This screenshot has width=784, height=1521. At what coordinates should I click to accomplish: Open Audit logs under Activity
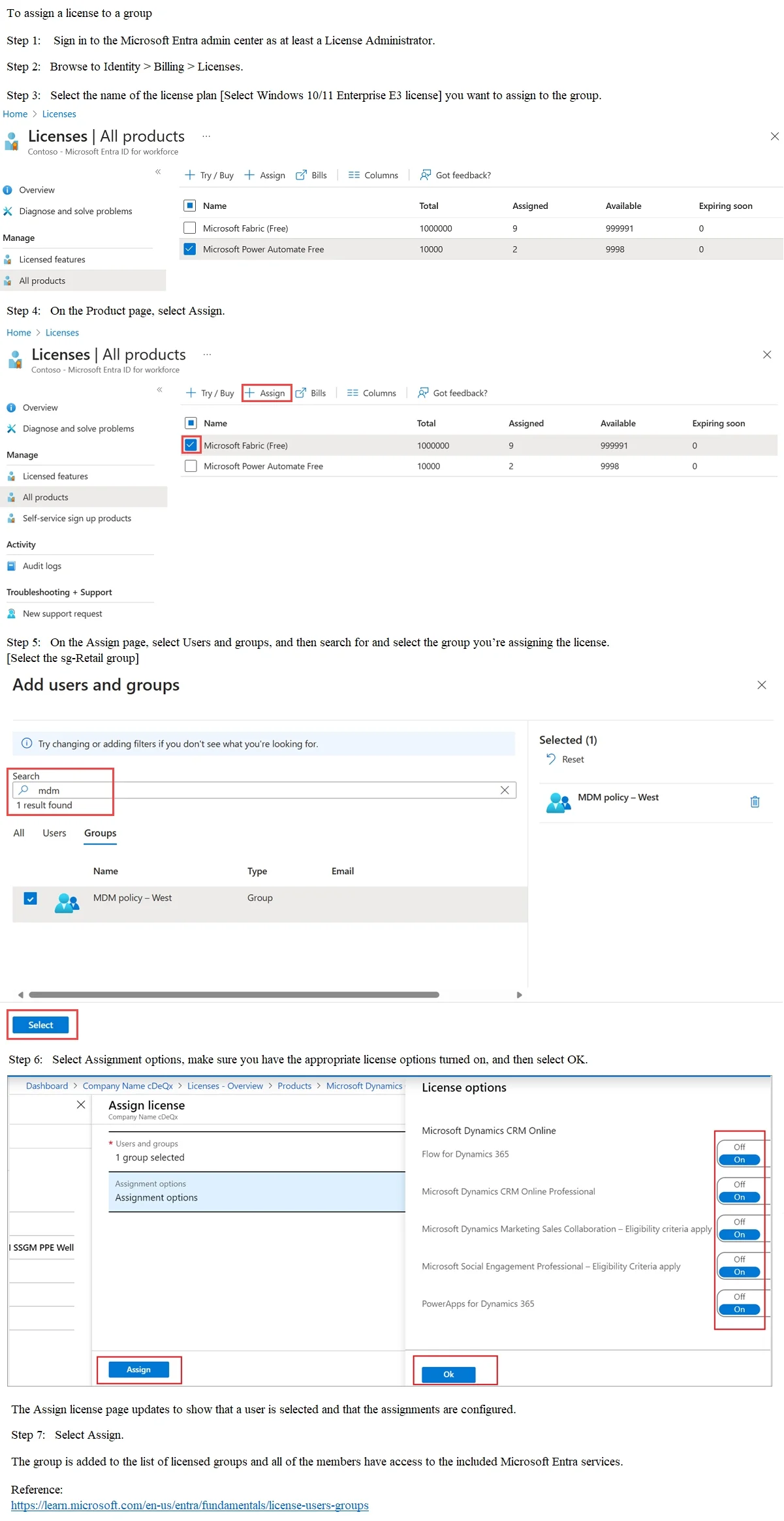coord(42,566)
